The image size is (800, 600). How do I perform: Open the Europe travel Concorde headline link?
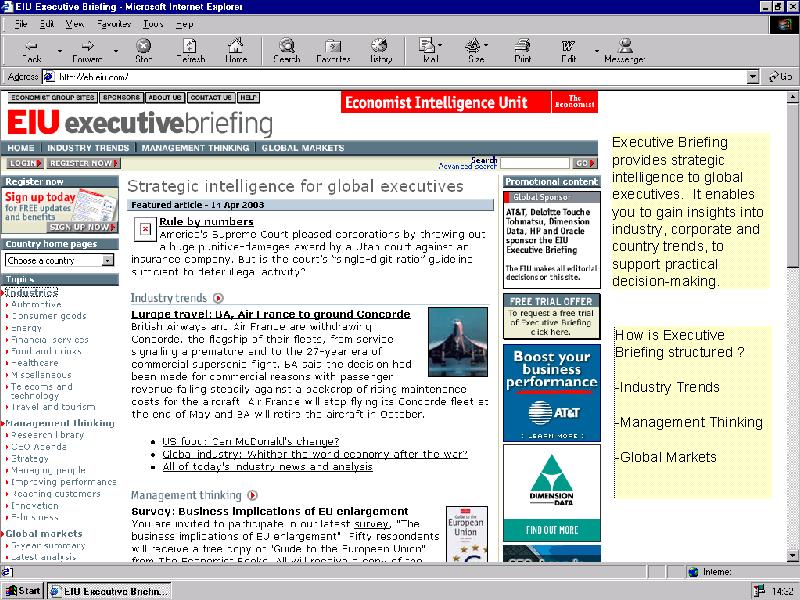[x=270, y=314]
